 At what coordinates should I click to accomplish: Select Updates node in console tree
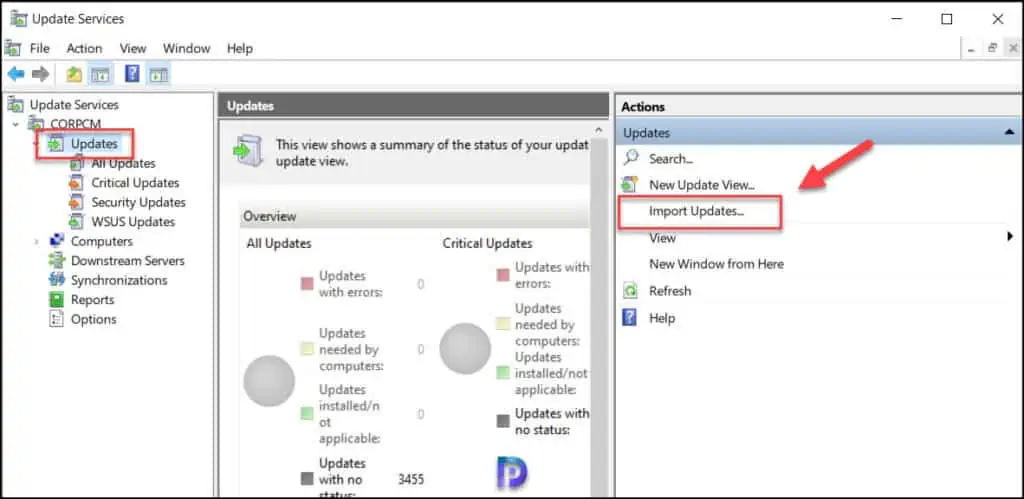pyautogui.click(x=95, y=144)
